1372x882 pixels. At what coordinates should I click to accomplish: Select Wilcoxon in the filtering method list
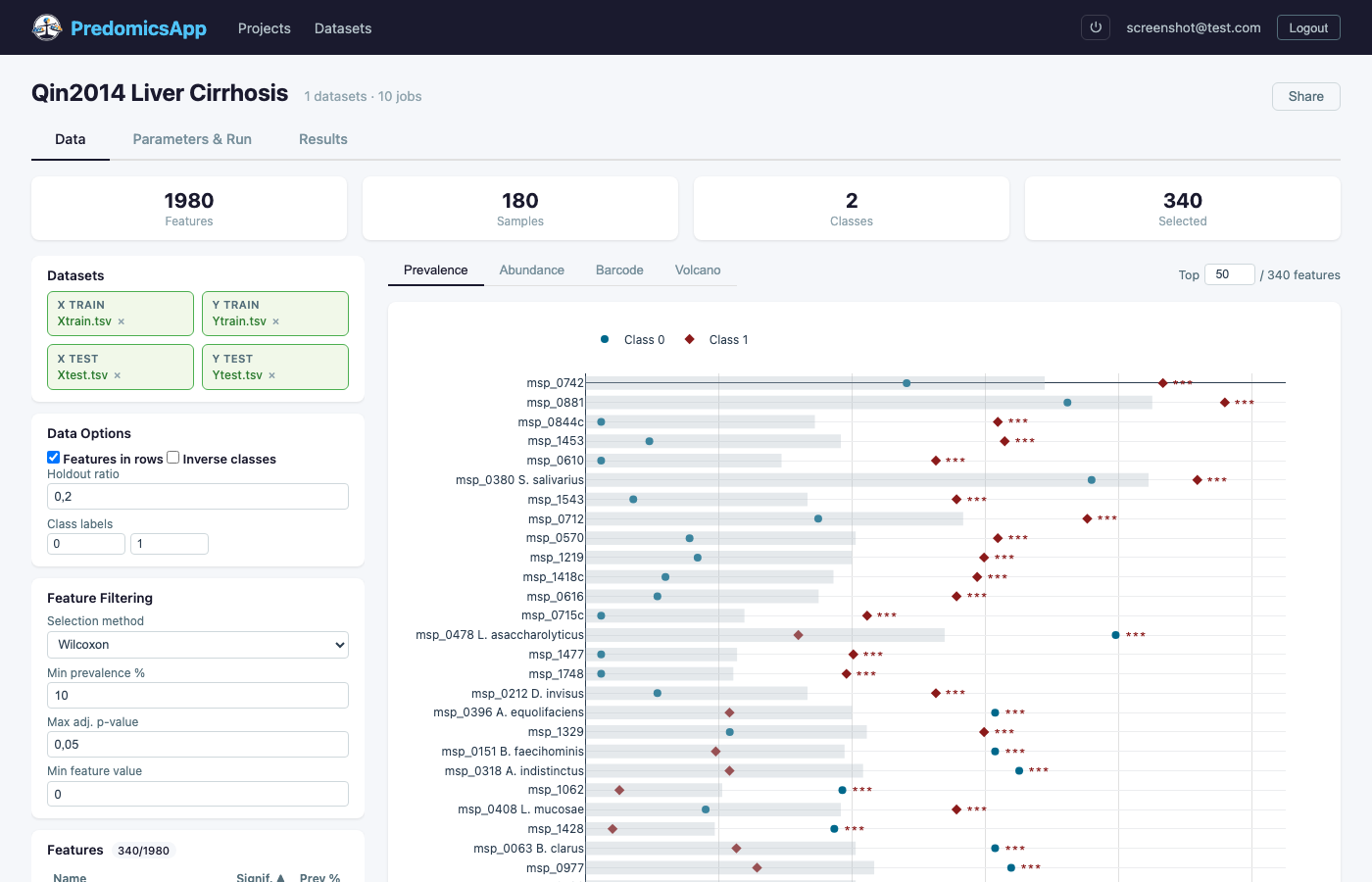click(x=197, y=644)
